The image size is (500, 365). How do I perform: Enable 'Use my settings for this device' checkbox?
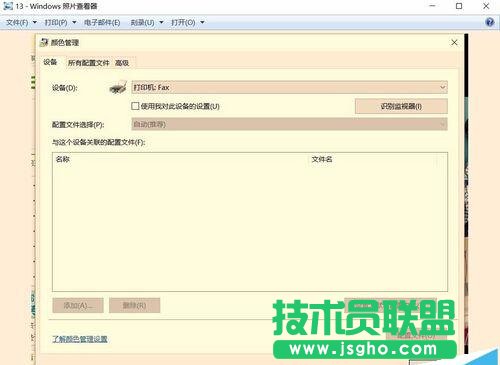pos(135,106)
